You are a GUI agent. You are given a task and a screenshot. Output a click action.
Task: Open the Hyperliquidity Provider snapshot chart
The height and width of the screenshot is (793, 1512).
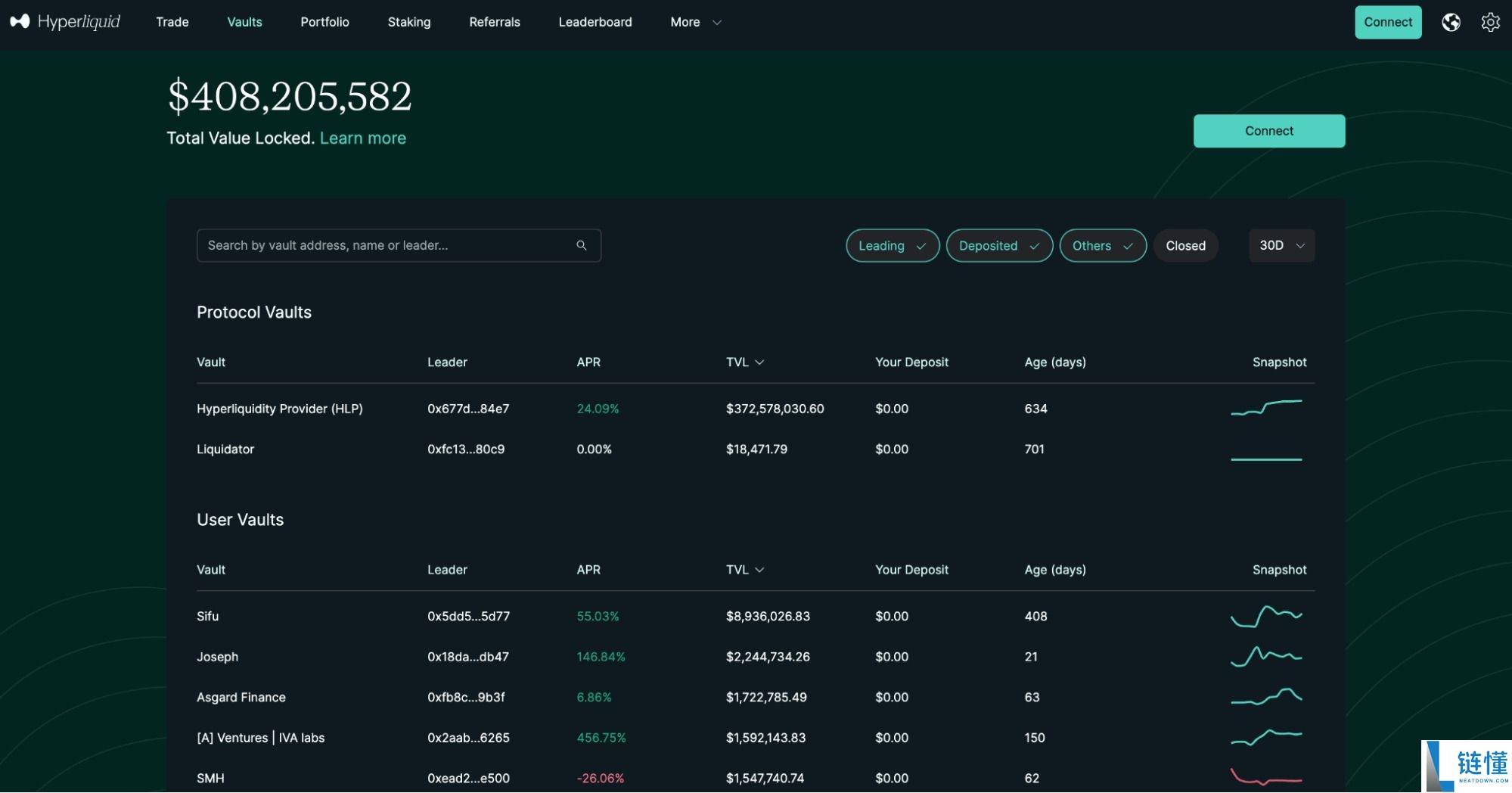point(1266,408)
